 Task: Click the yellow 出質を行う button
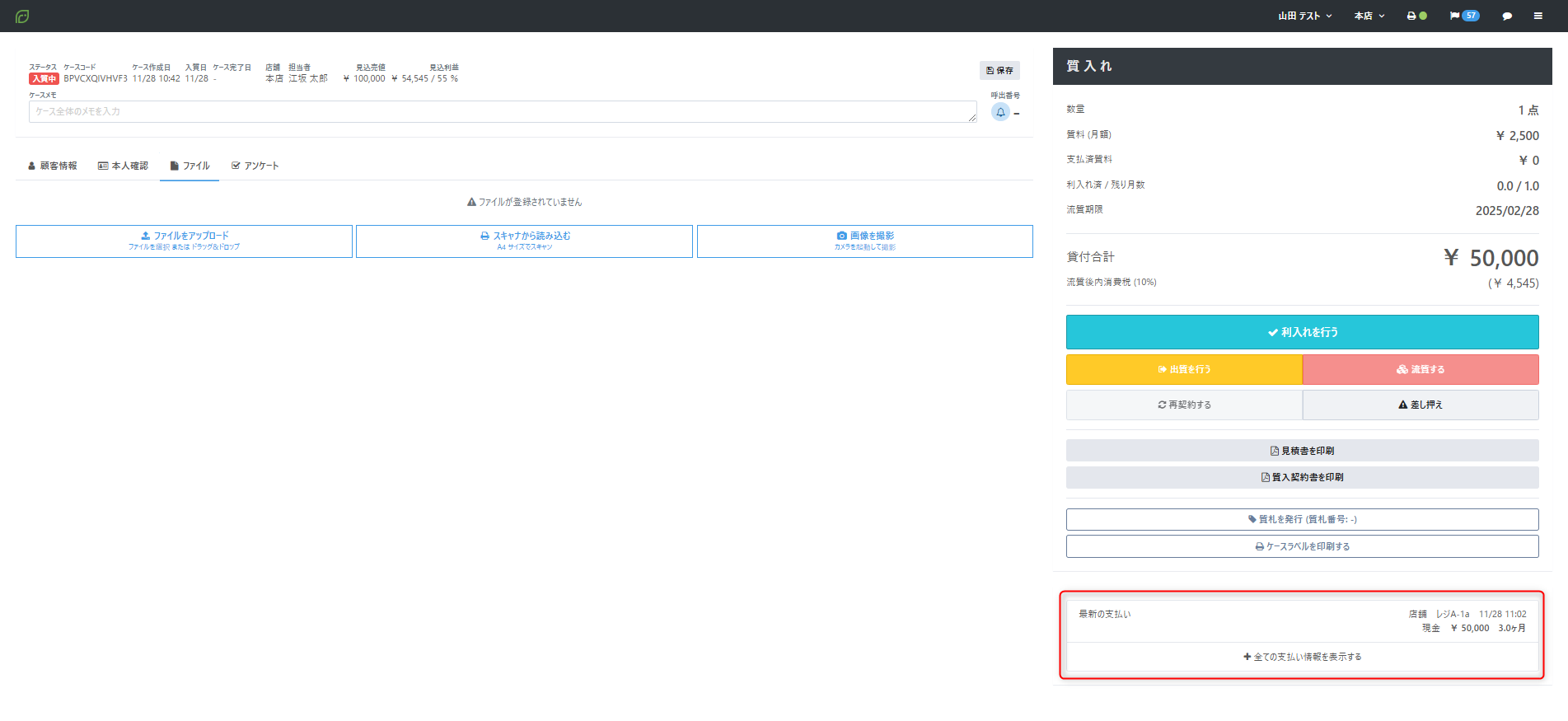pos(1184,369)
